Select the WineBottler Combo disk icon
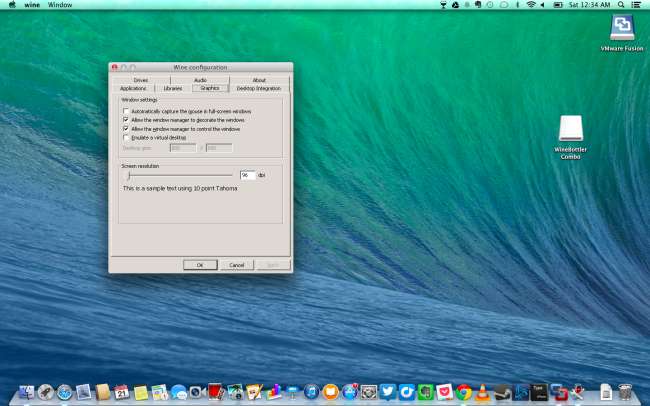Screen dimensions: 650x406 571,128
